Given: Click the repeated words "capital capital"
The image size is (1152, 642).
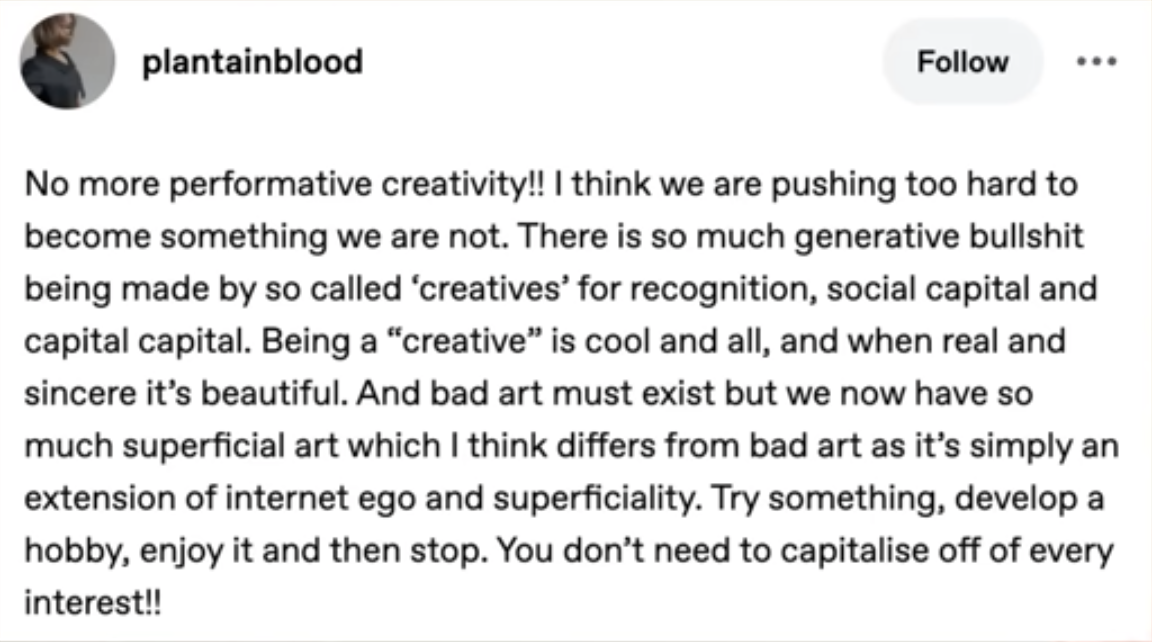Looking at the screenshot, I should 135,343.
